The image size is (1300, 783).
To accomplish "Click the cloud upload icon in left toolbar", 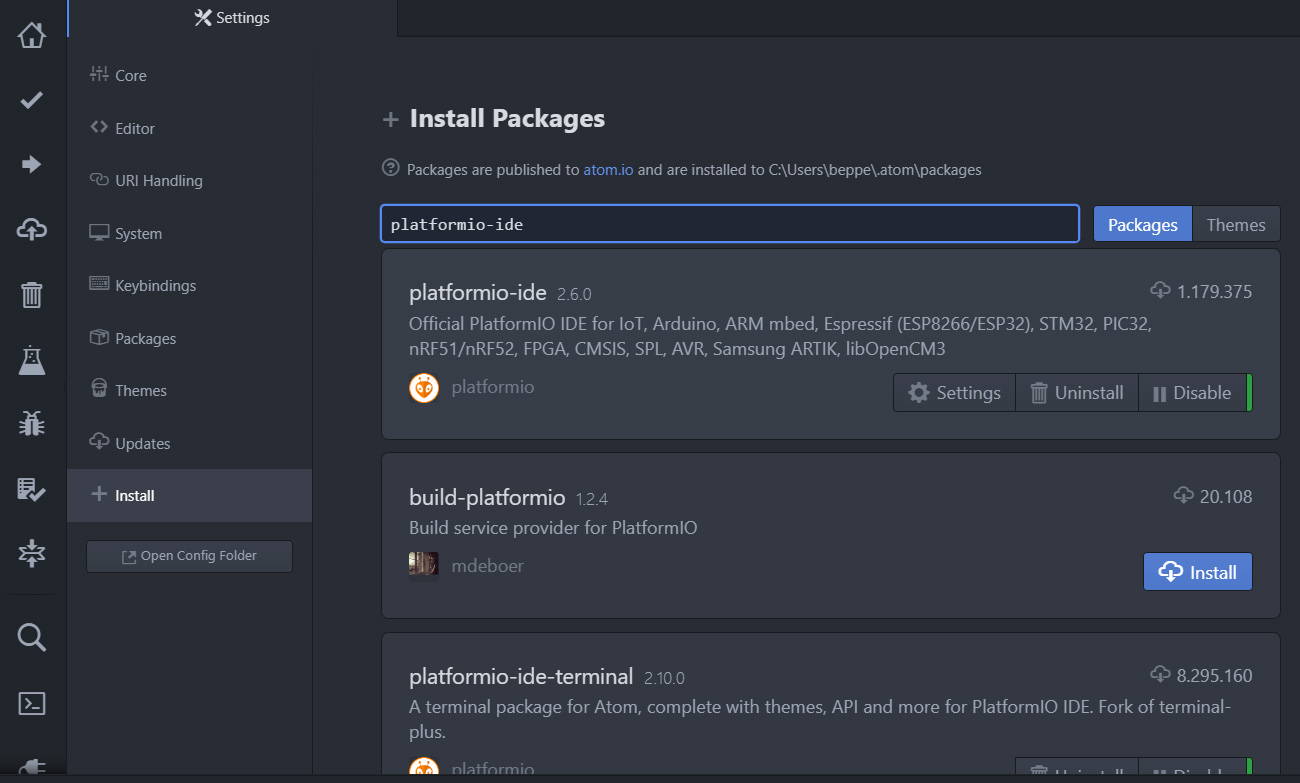I will click(x=32, y=230).
